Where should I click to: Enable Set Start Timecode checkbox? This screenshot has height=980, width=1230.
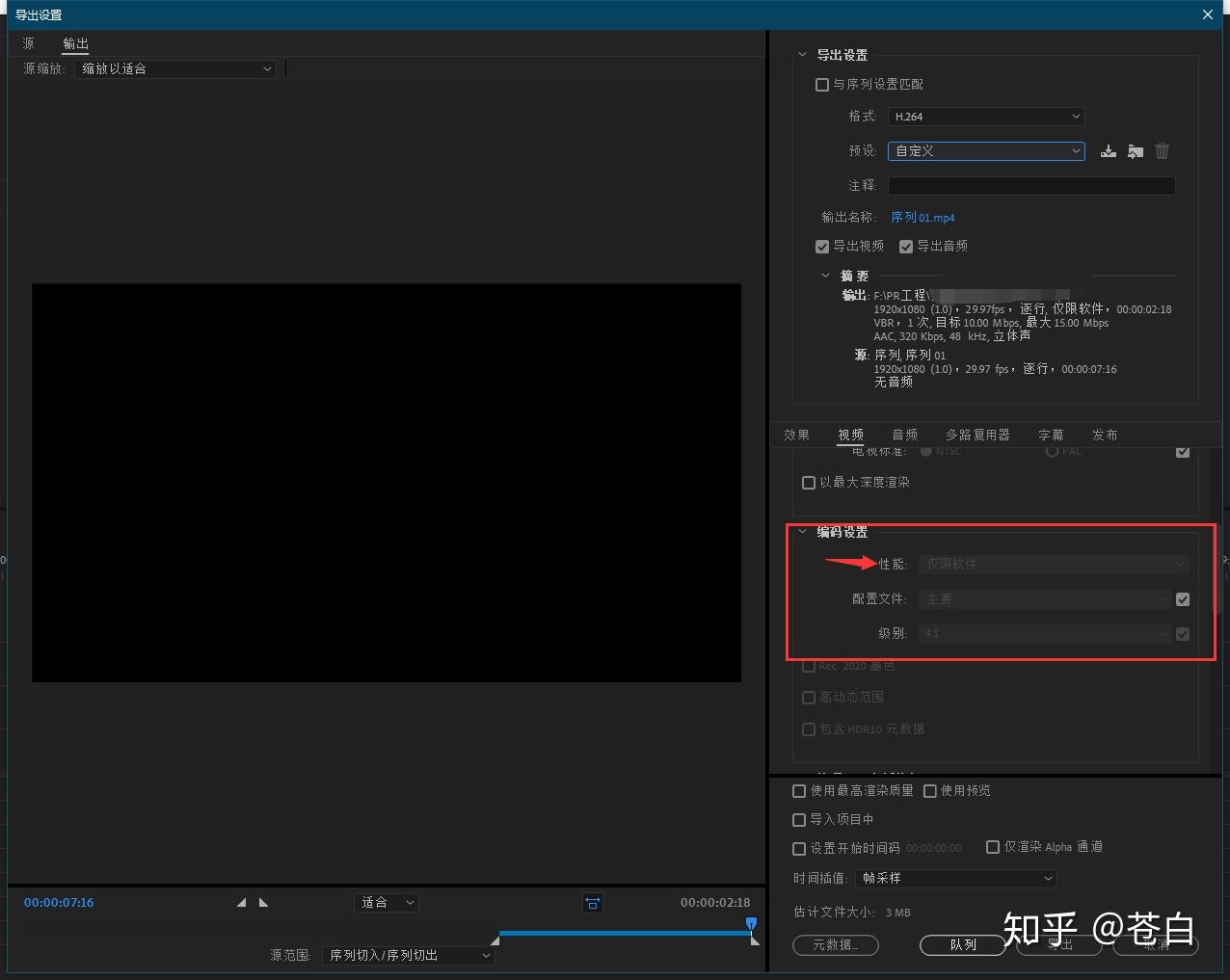point(799,849)
